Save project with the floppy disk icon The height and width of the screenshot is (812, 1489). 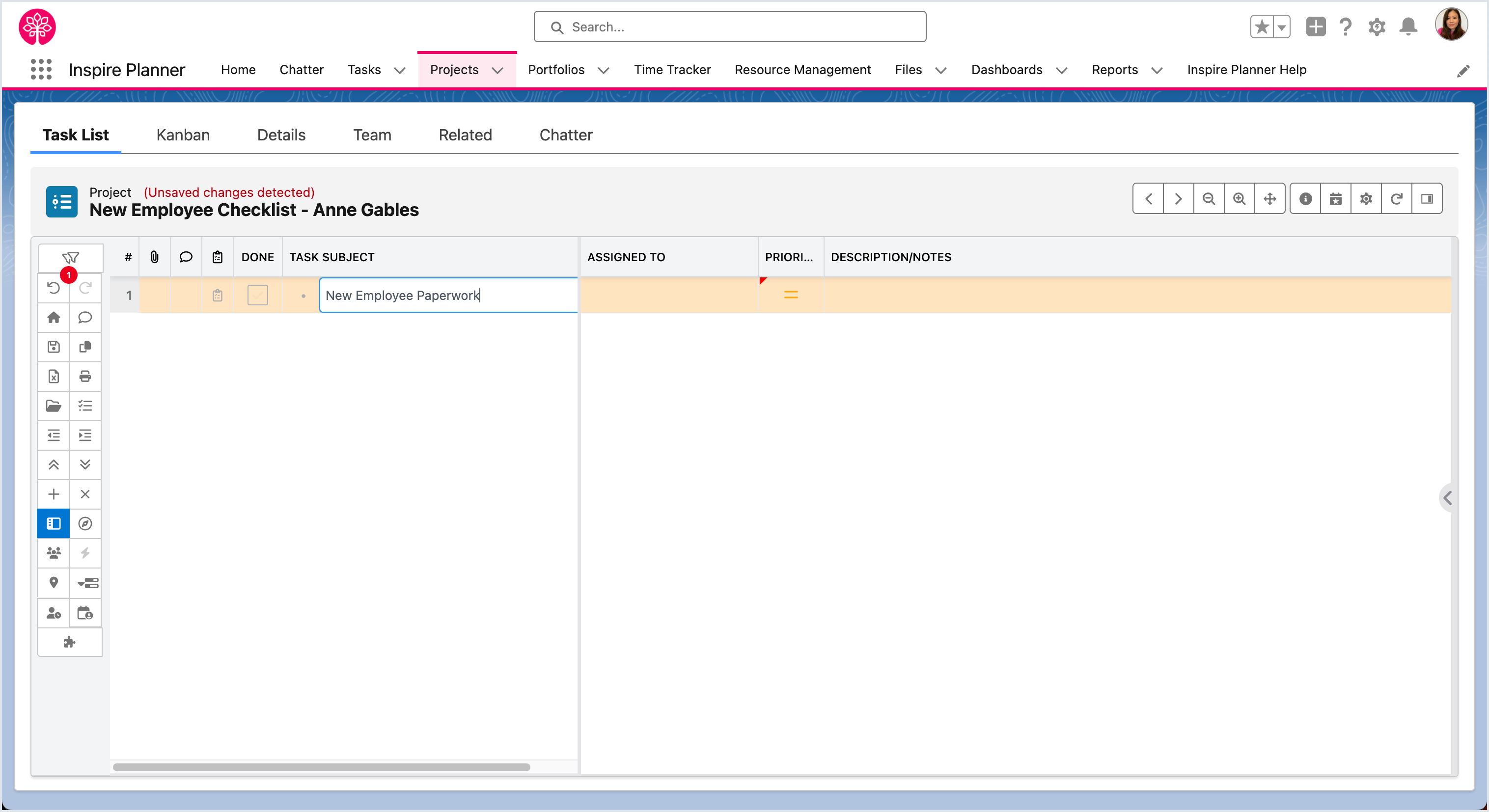click(54, 347)
